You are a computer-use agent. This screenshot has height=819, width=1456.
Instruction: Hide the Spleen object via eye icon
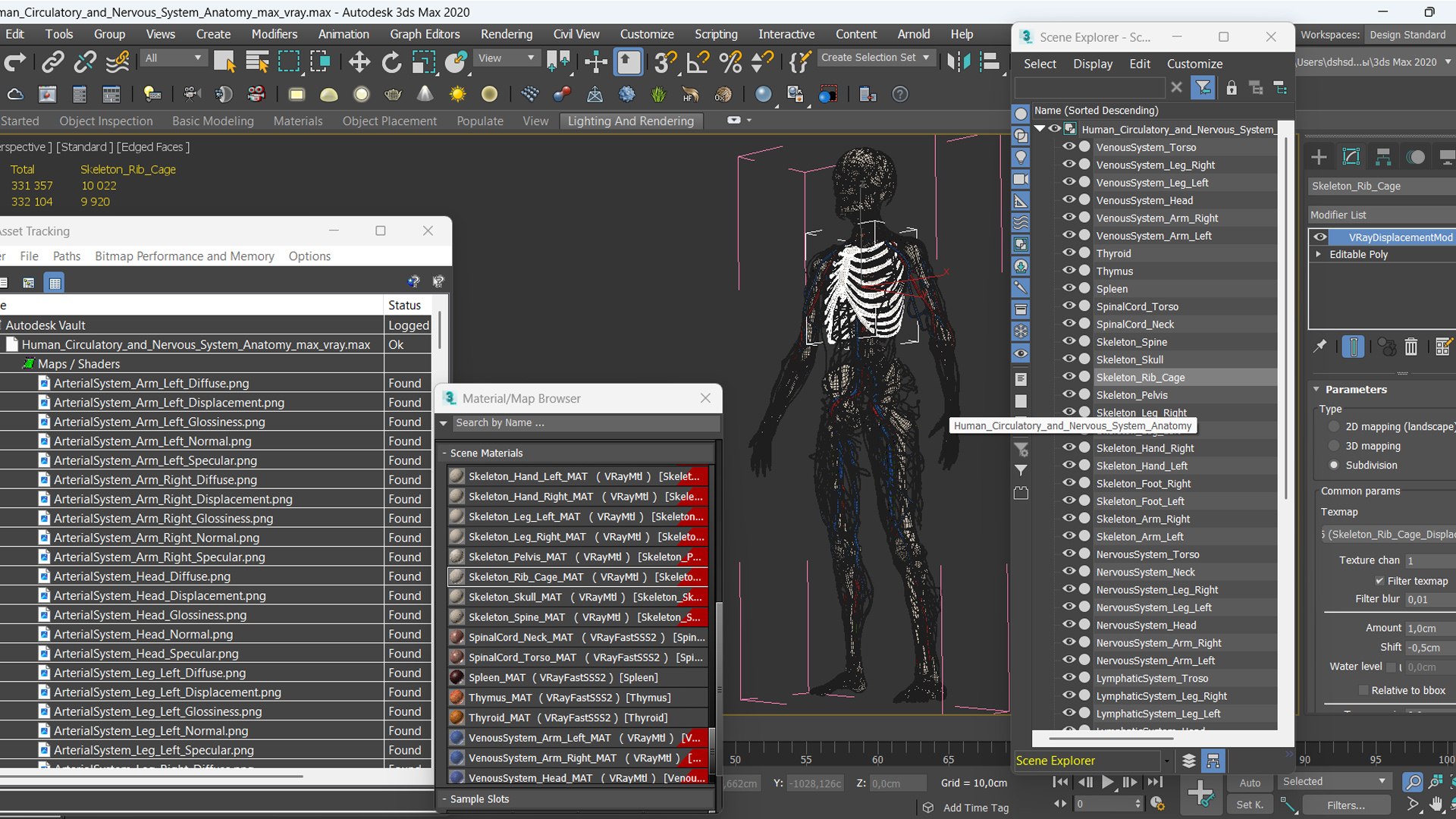[x=1068, y=288]
